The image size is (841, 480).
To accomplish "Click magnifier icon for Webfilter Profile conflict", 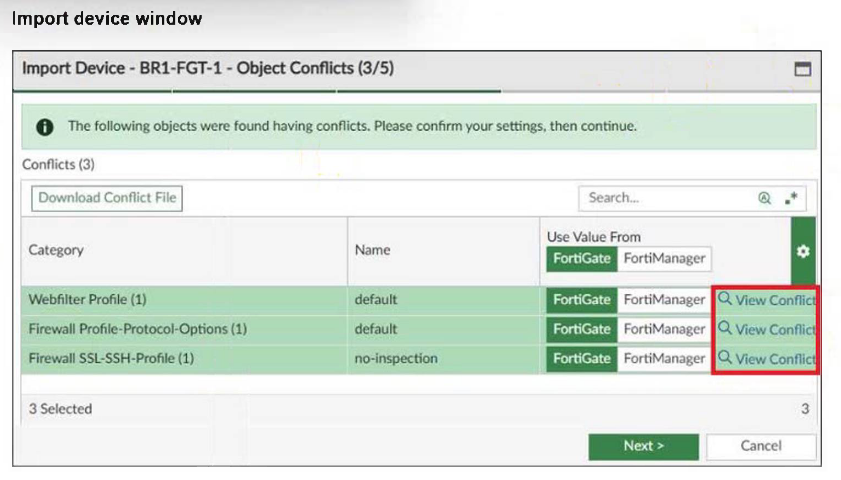I will tap(726, 299).
